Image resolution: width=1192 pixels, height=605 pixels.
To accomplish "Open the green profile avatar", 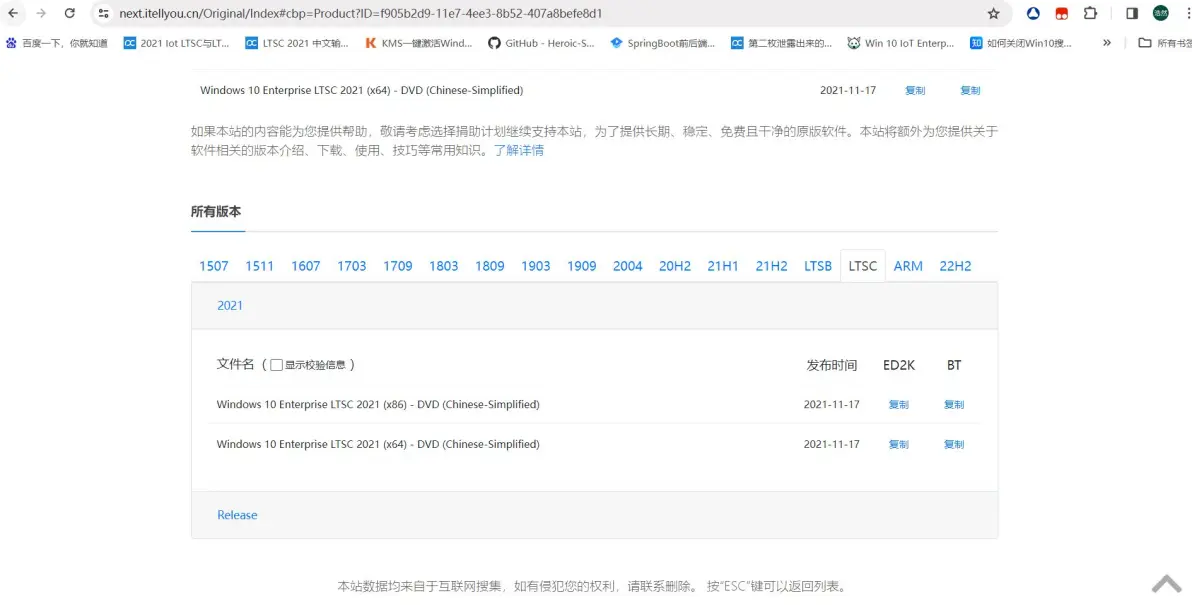I will coord(1160,13).
